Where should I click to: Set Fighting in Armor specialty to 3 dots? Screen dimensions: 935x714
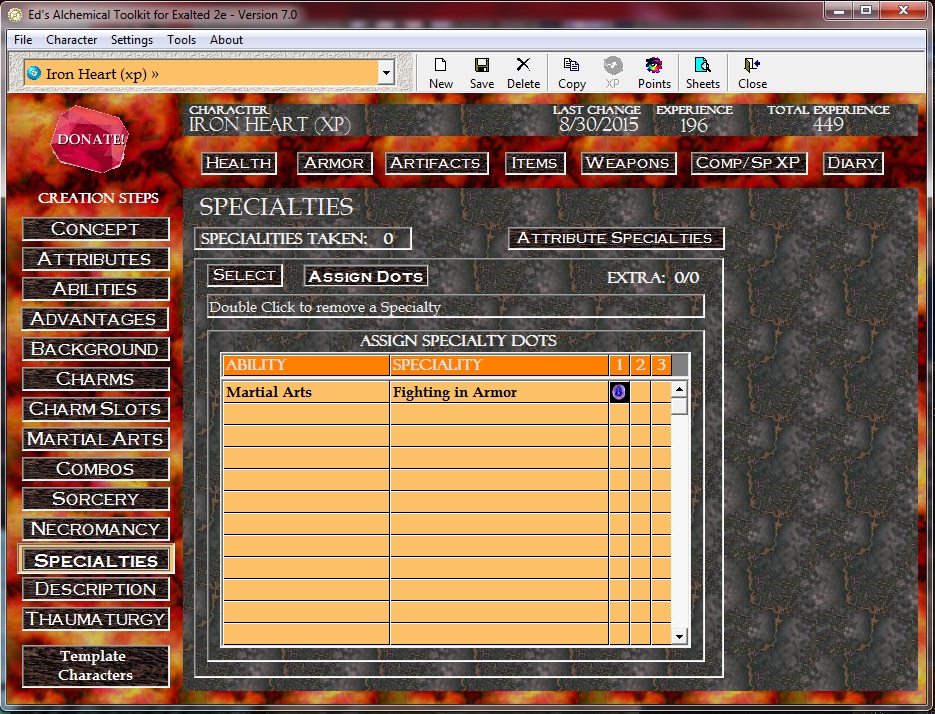(x=661, y=392)
